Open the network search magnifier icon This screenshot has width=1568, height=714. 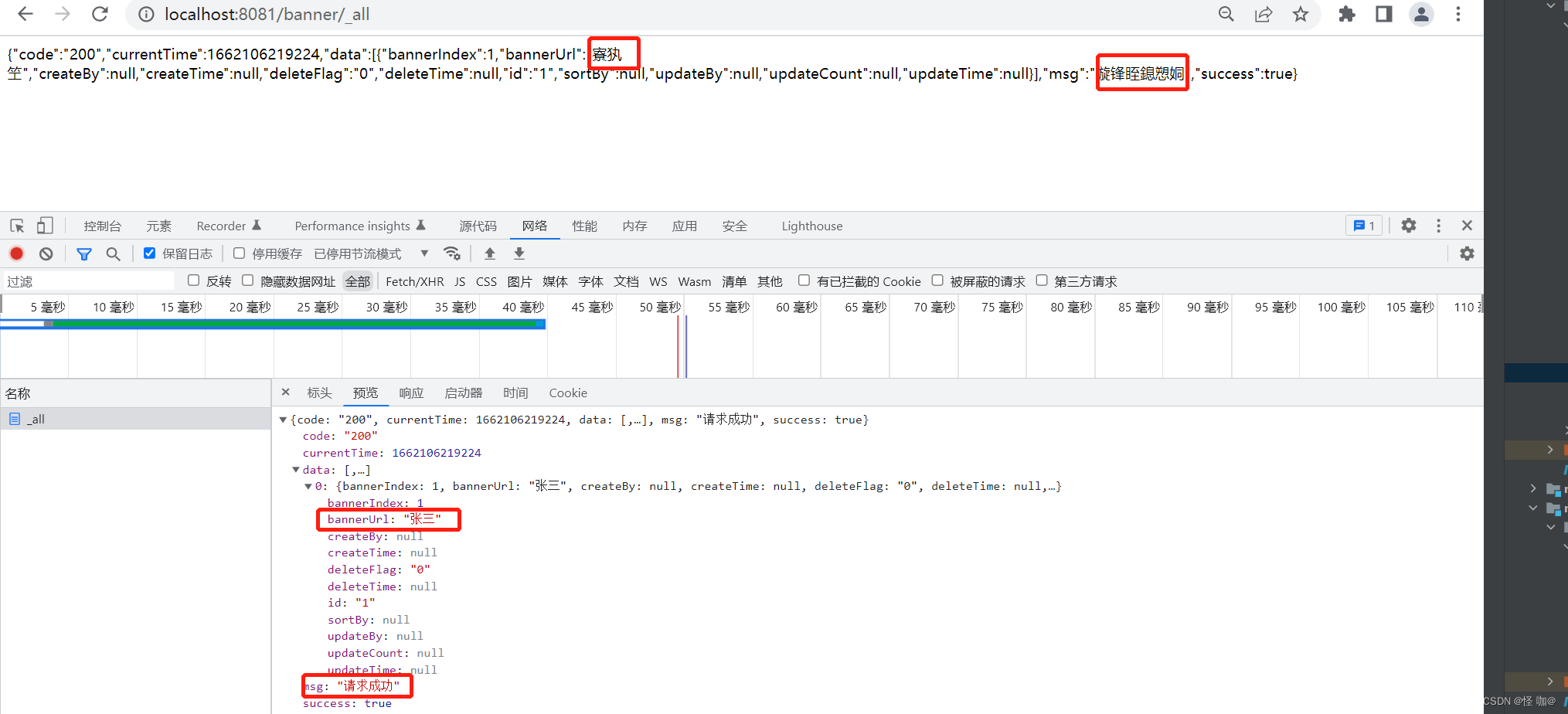pyautogui.click(x=113, y=253)
